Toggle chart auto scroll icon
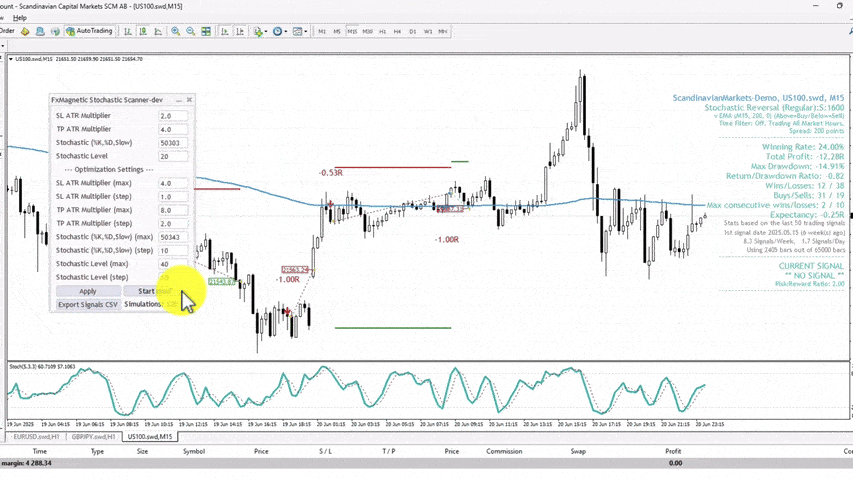The height and width of the screenshot is (480, 853). pos(224,32)
